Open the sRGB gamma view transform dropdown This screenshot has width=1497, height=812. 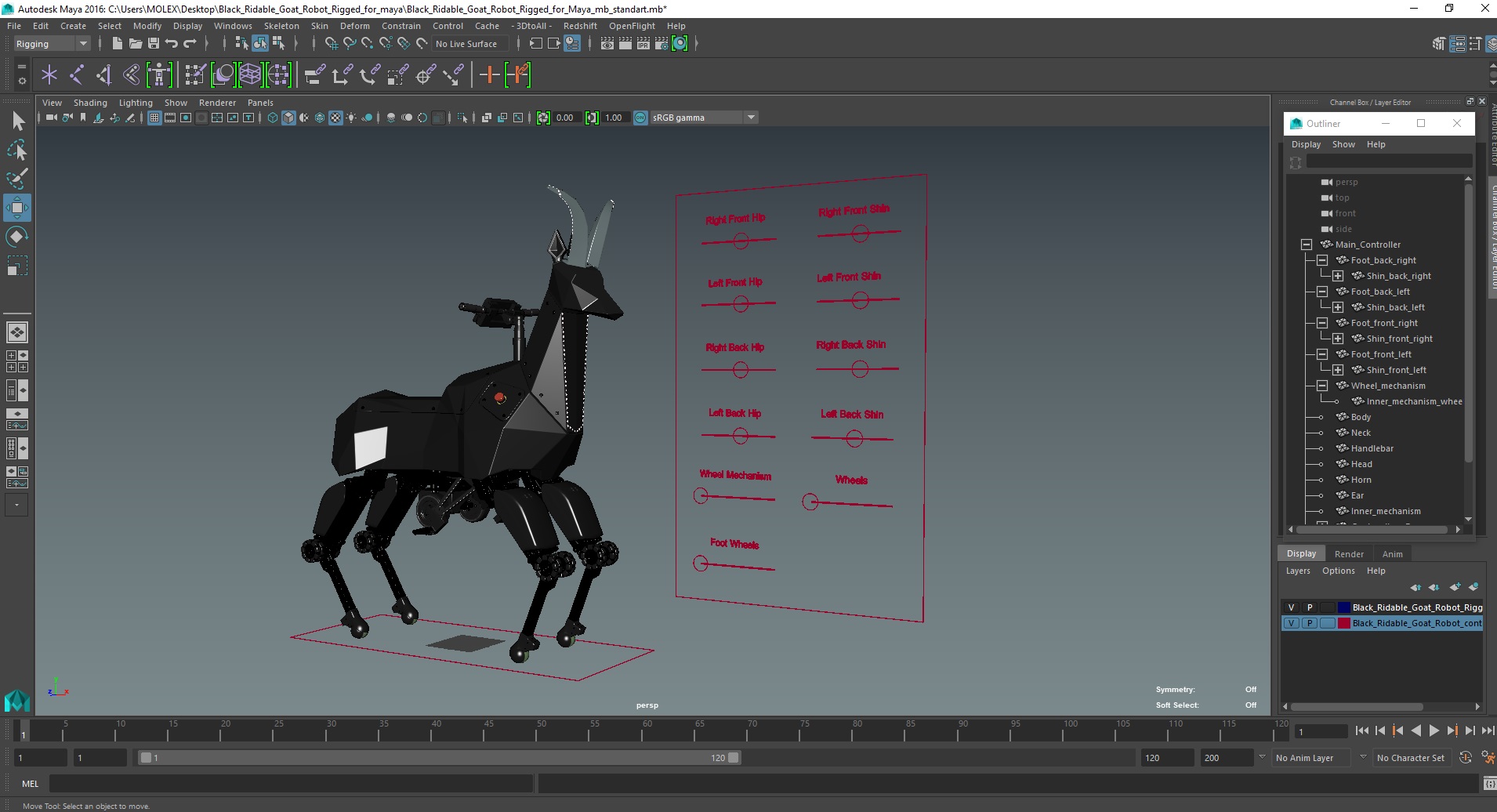tap(751, 118)
